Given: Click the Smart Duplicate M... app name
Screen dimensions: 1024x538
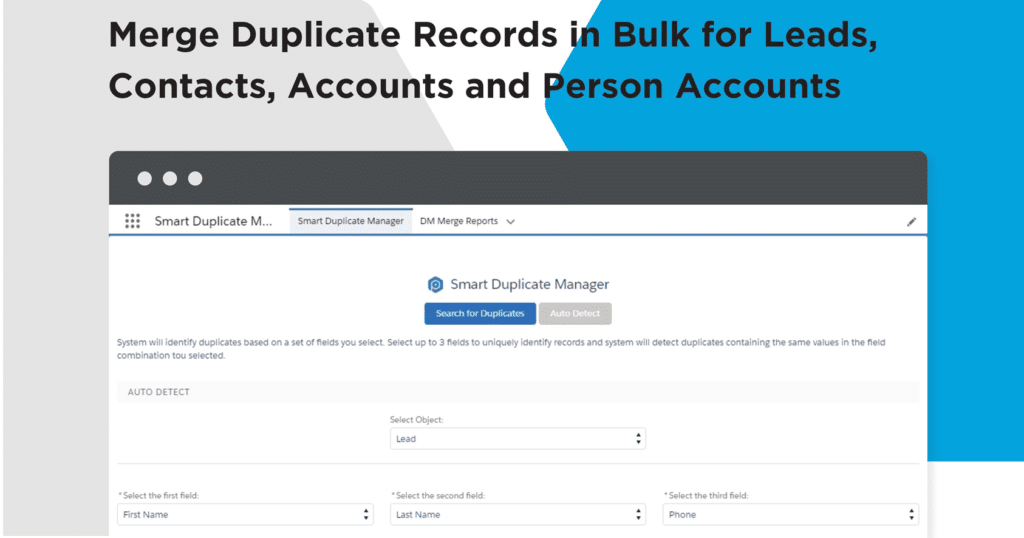Looking at the screenshot, I should click(213, 221).
